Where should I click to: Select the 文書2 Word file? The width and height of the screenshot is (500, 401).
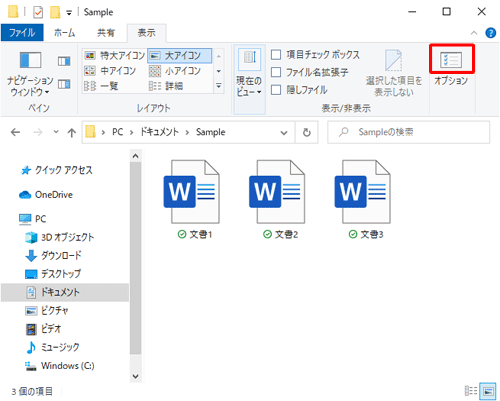pyautogui.click(x=277, y=200)
